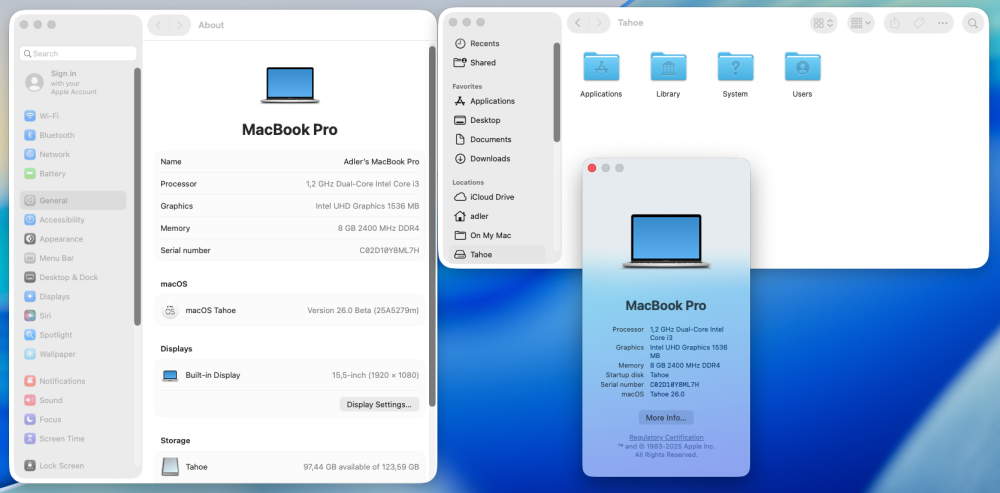Open Lock Screen settings

(73, 466)
